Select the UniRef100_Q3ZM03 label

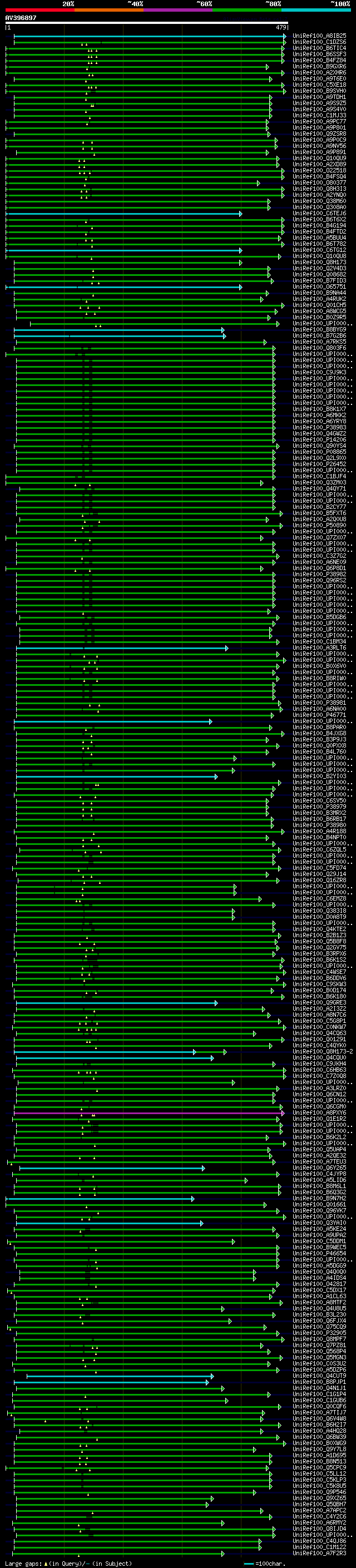coord(319,483)
